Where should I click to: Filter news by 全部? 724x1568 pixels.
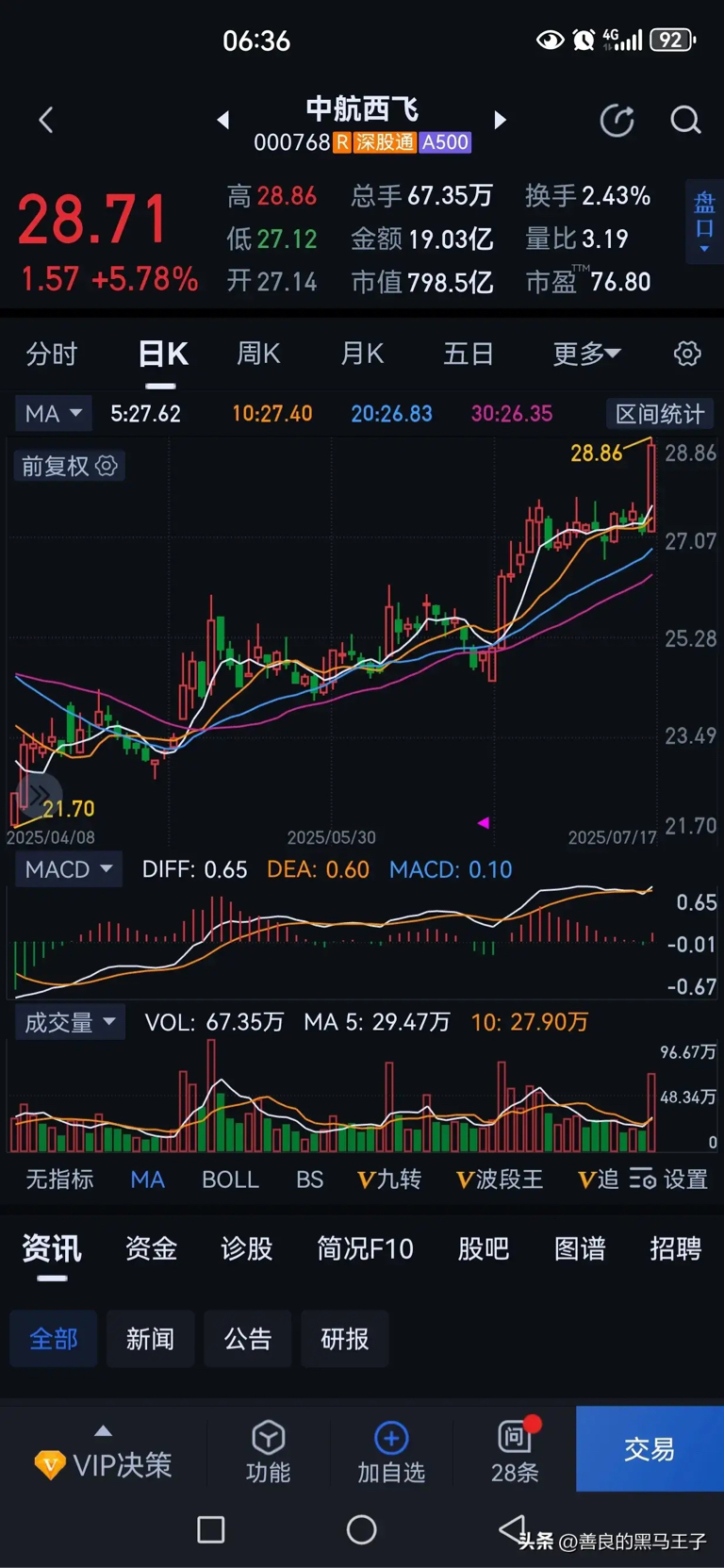(x=54, y=1338)
